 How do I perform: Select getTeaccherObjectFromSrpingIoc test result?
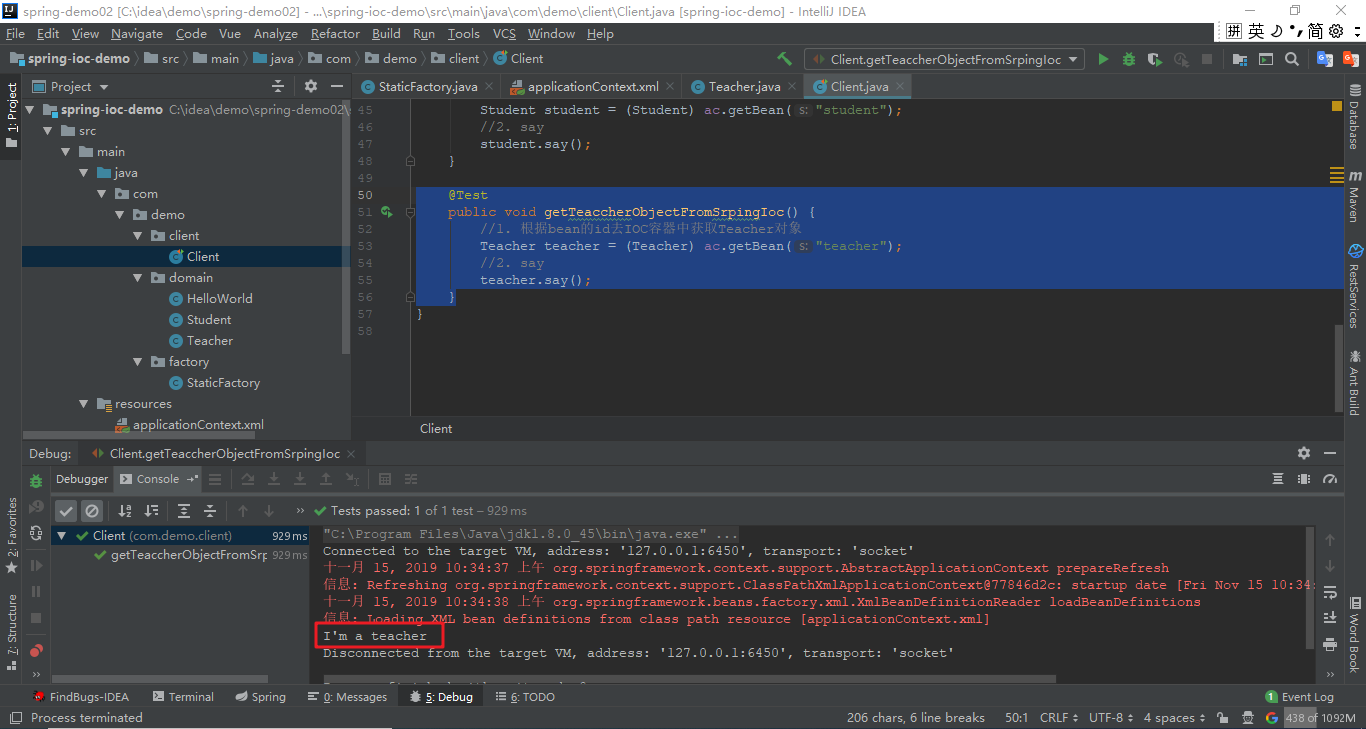pyautogui.click(x=189, y=555)
